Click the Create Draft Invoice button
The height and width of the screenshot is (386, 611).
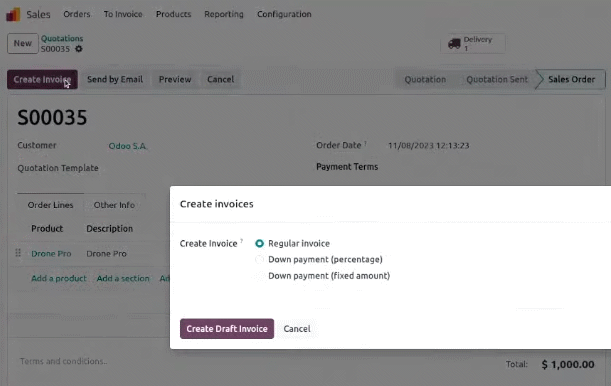point(227,329)
